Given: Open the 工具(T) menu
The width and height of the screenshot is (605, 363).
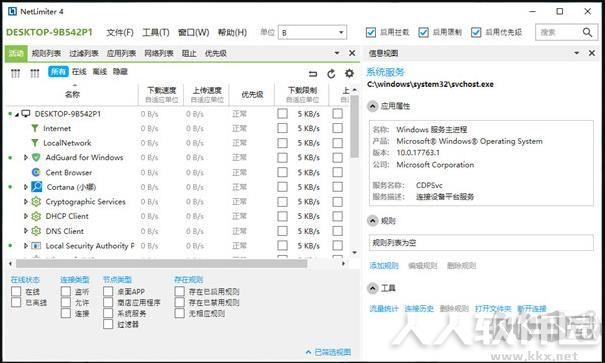Looking at the screenshot, I should click(x=156, y=32).
